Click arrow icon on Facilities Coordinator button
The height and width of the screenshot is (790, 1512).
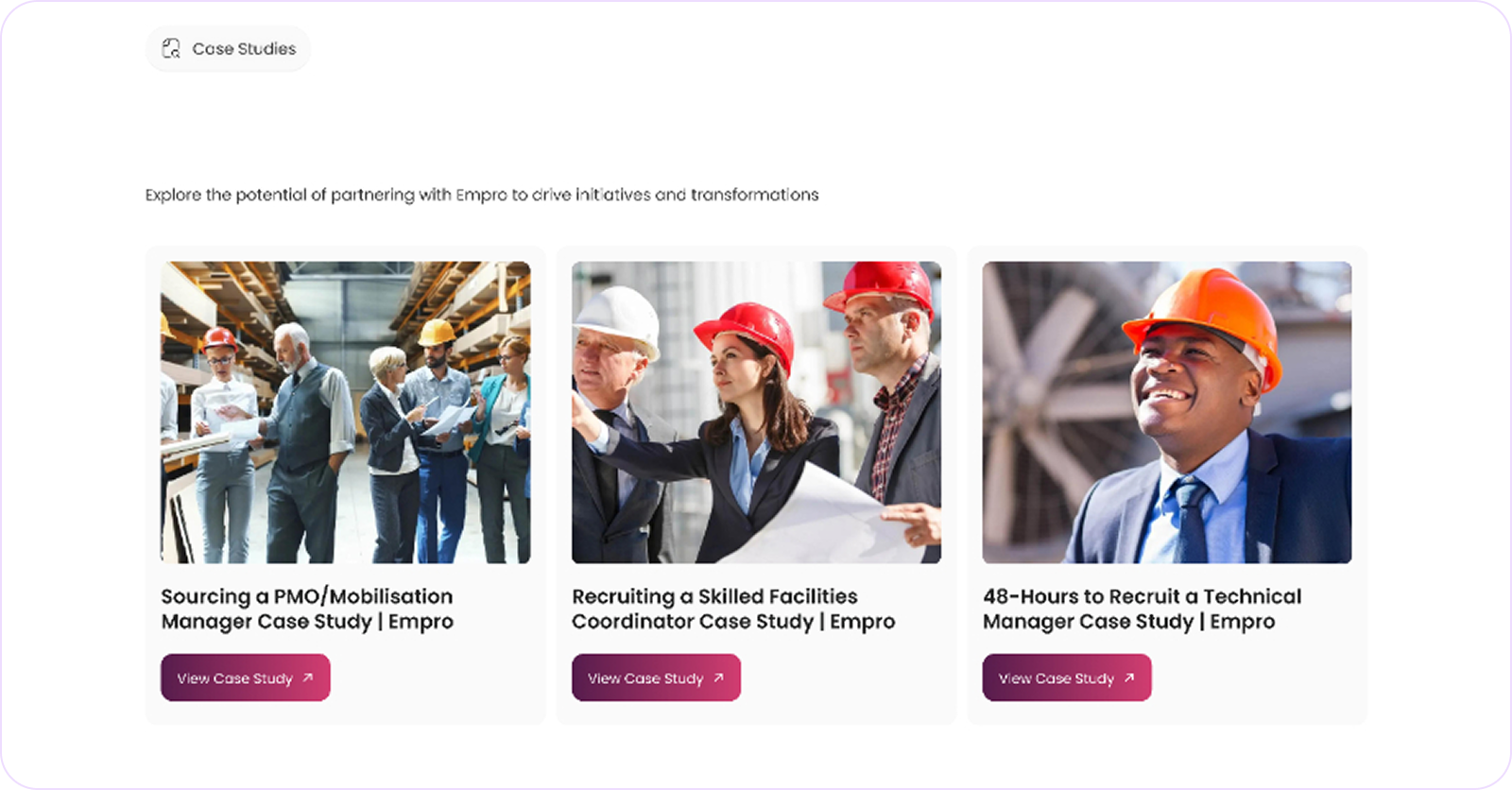tap(718, 678)
